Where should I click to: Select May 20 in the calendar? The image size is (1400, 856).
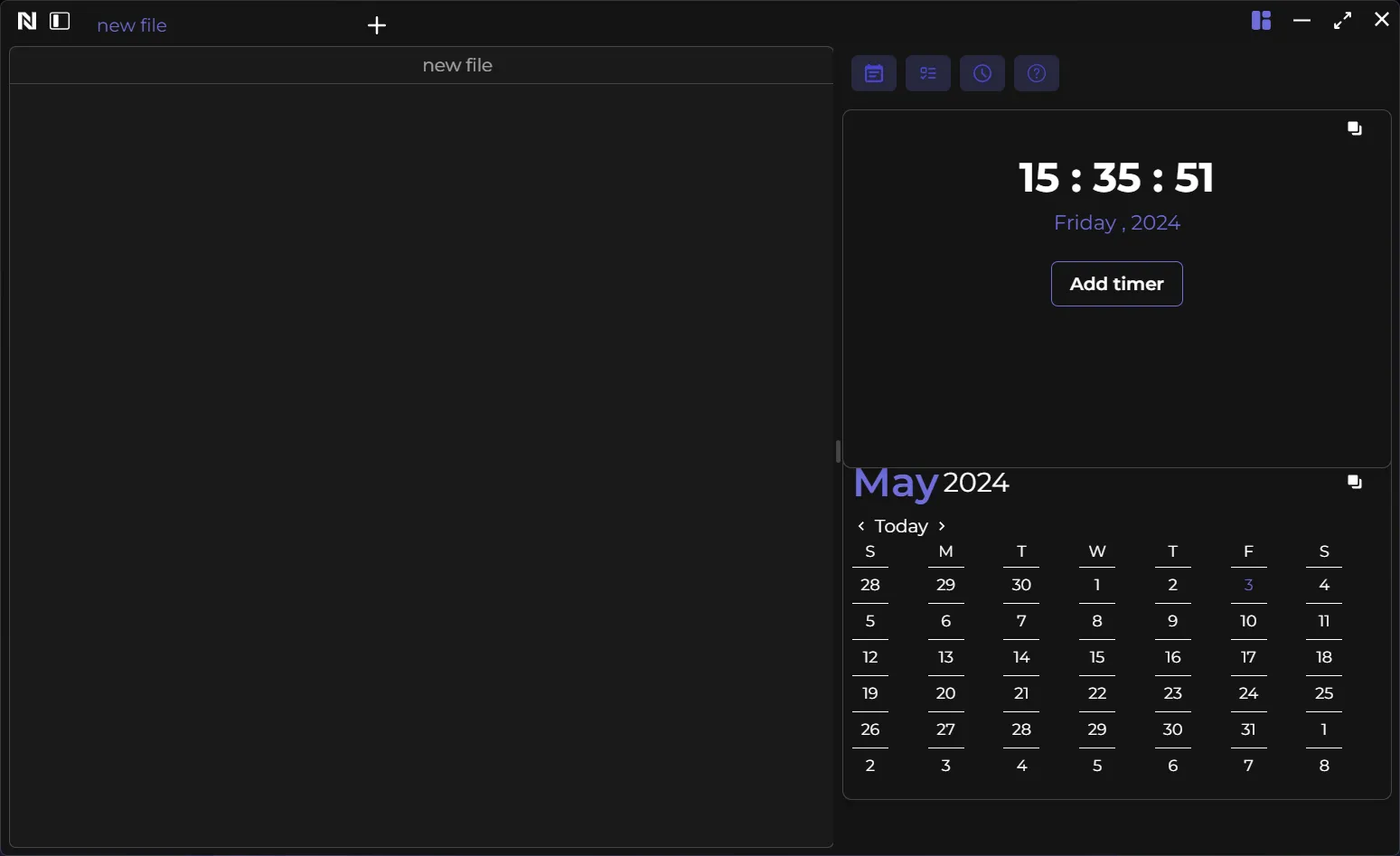click(946, 693)
